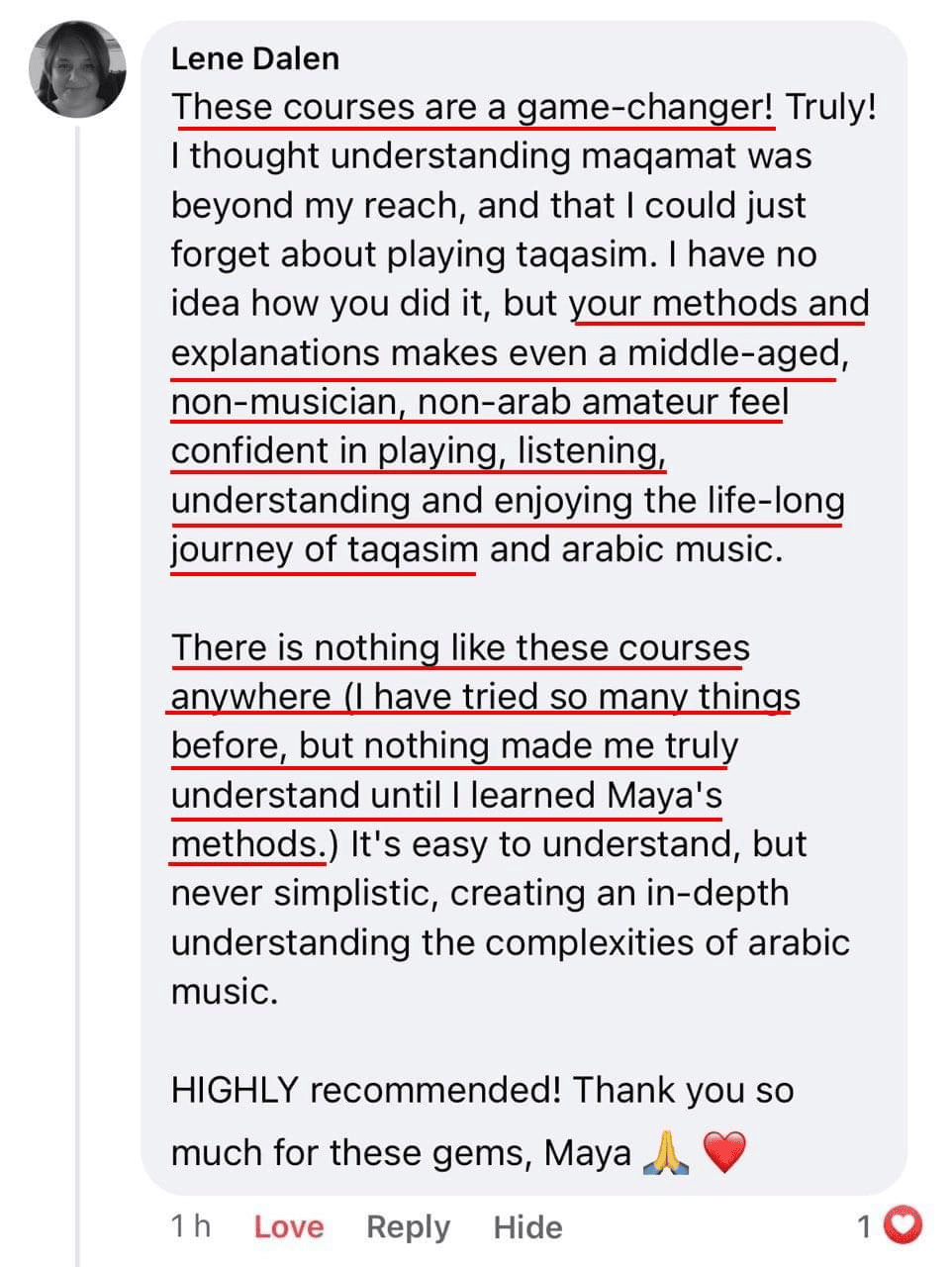Click the red heart emoji after Maya
The height and width of the screenshot is (1267, 952).
click(723, 1152)
